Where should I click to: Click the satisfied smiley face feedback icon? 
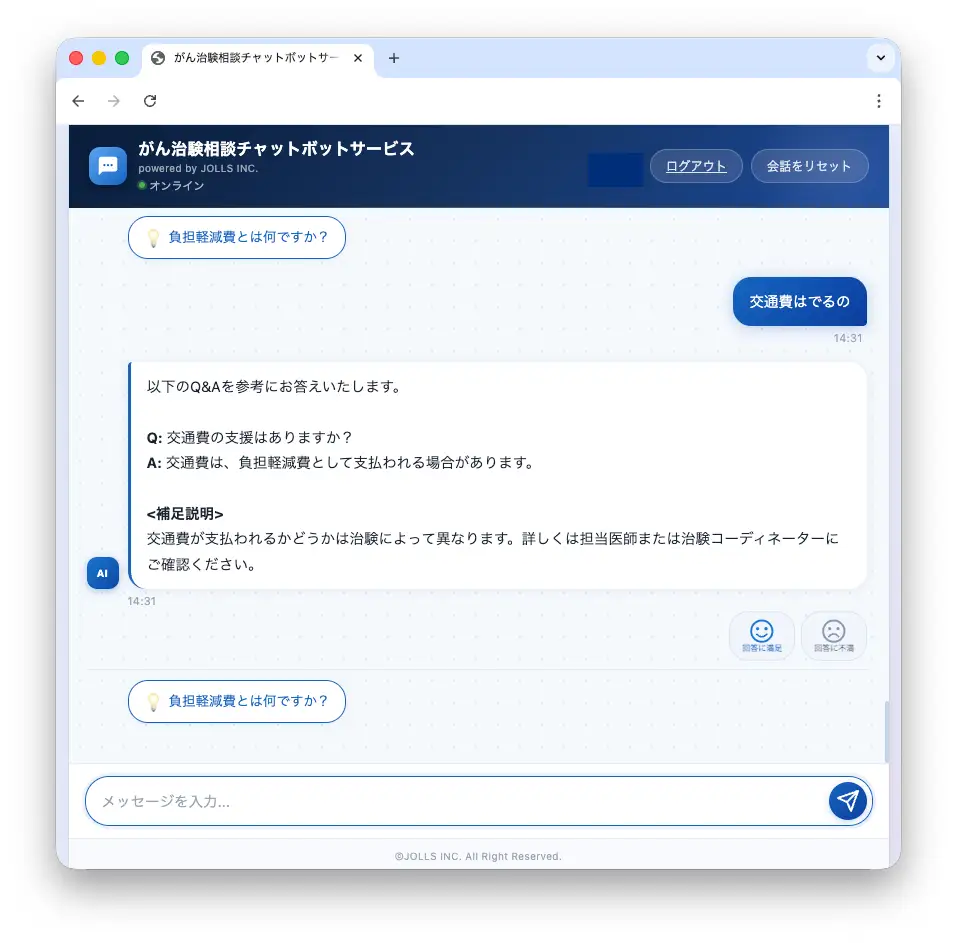[x=761, y=635]
